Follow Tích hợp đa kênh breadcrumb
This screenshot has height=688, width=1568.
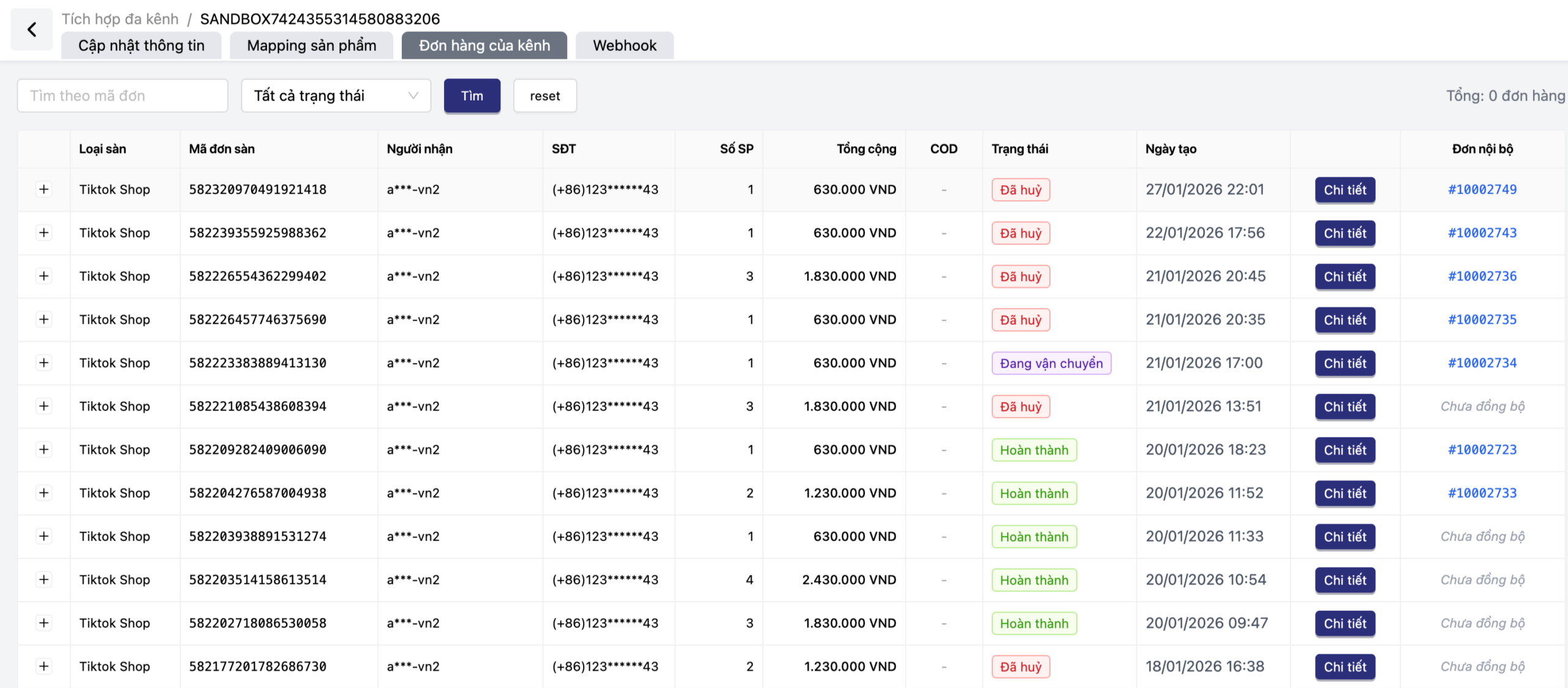pyautogui.click(x=120, y=19)
